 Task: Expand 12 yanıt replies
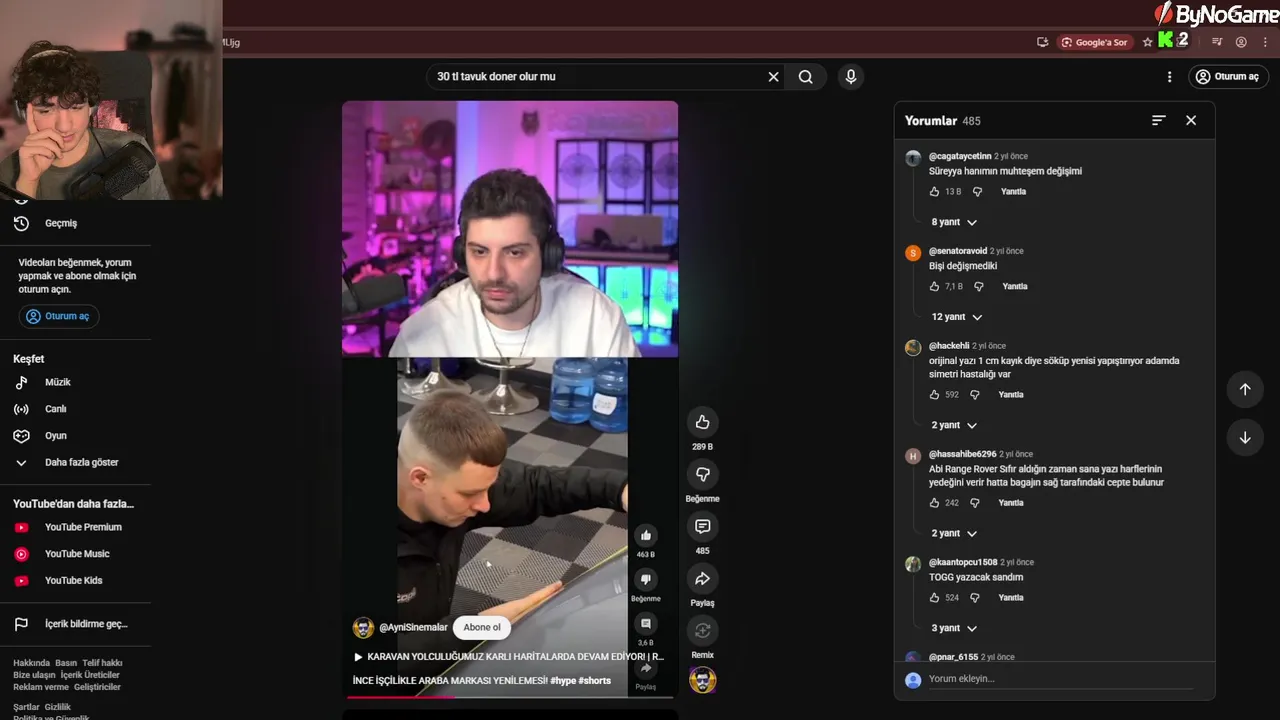tap(957, 317)
